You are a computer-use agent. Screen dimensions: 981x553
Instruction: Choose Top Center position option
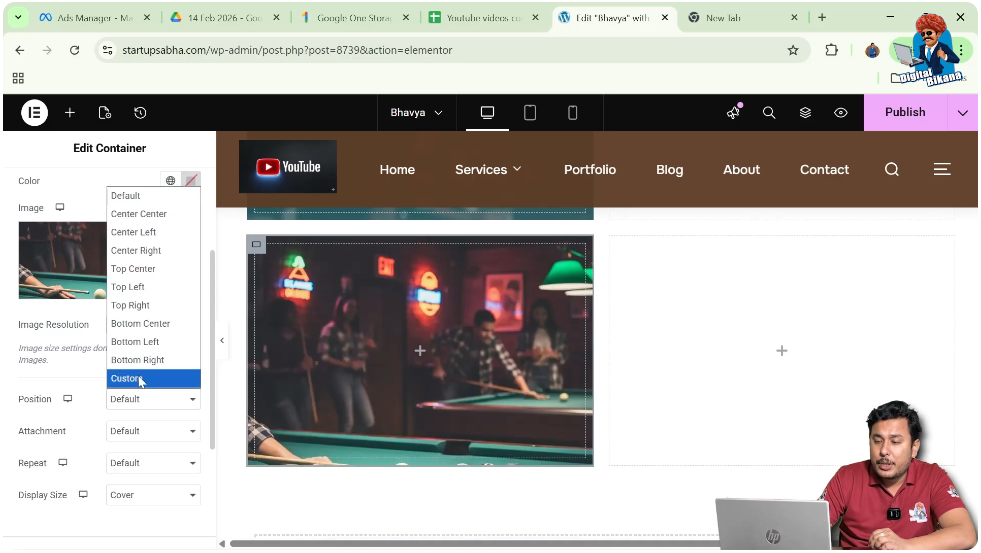coord(133,269)
